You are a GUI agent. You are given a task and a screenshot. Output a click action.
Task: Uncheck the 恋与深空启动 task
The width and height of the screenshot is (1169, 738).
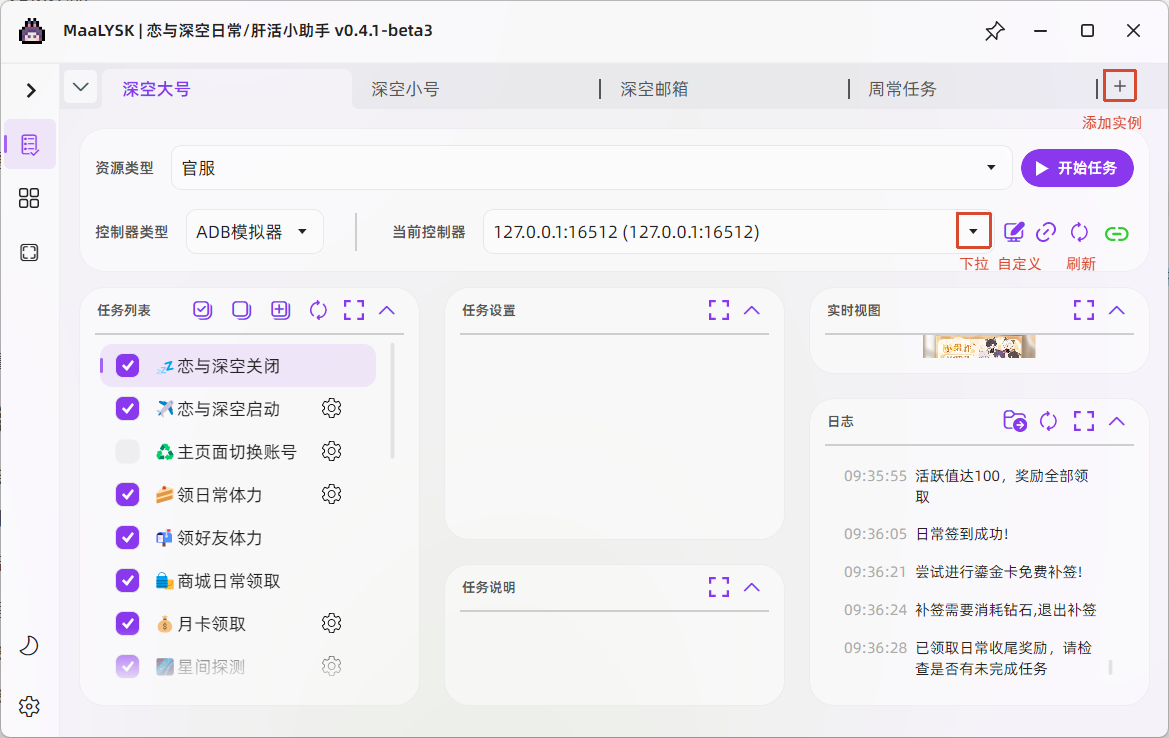(x=127, y=409)
